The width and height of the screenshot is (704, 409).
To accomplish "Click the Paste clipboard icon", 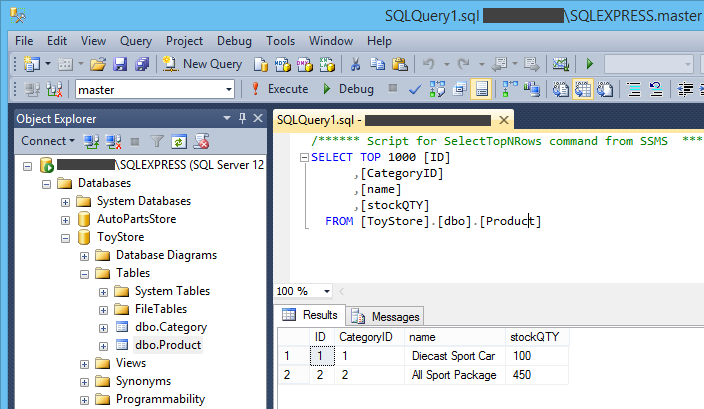I will click(x=400, y=64).
